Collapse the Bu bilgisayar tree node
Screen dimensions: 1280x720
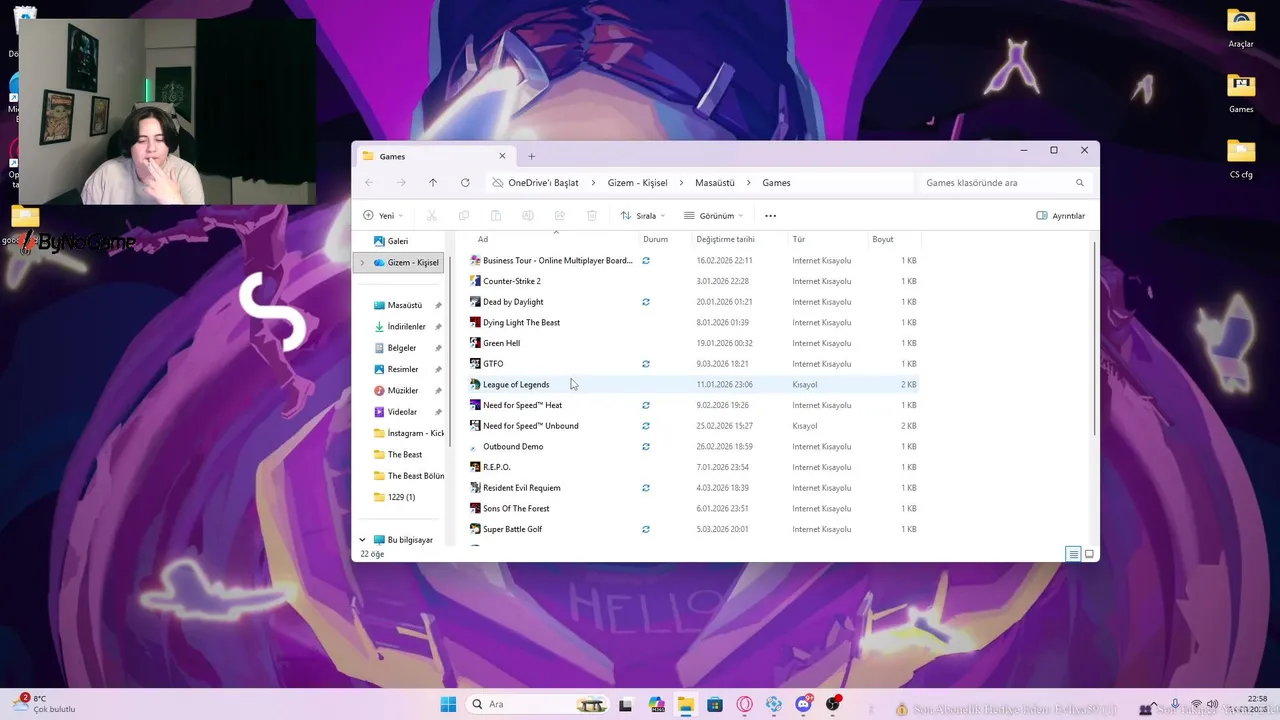point(362,540)
